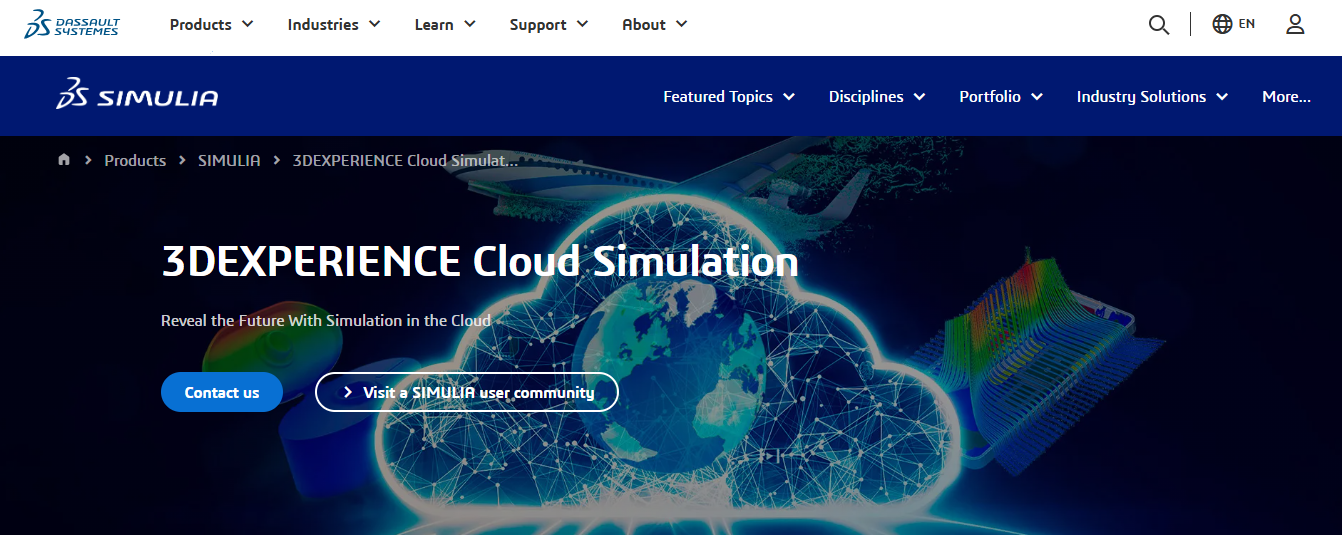Screen dimensions: 1342x535
Task: Open the user account profile icon
Action: [1295, 24]
